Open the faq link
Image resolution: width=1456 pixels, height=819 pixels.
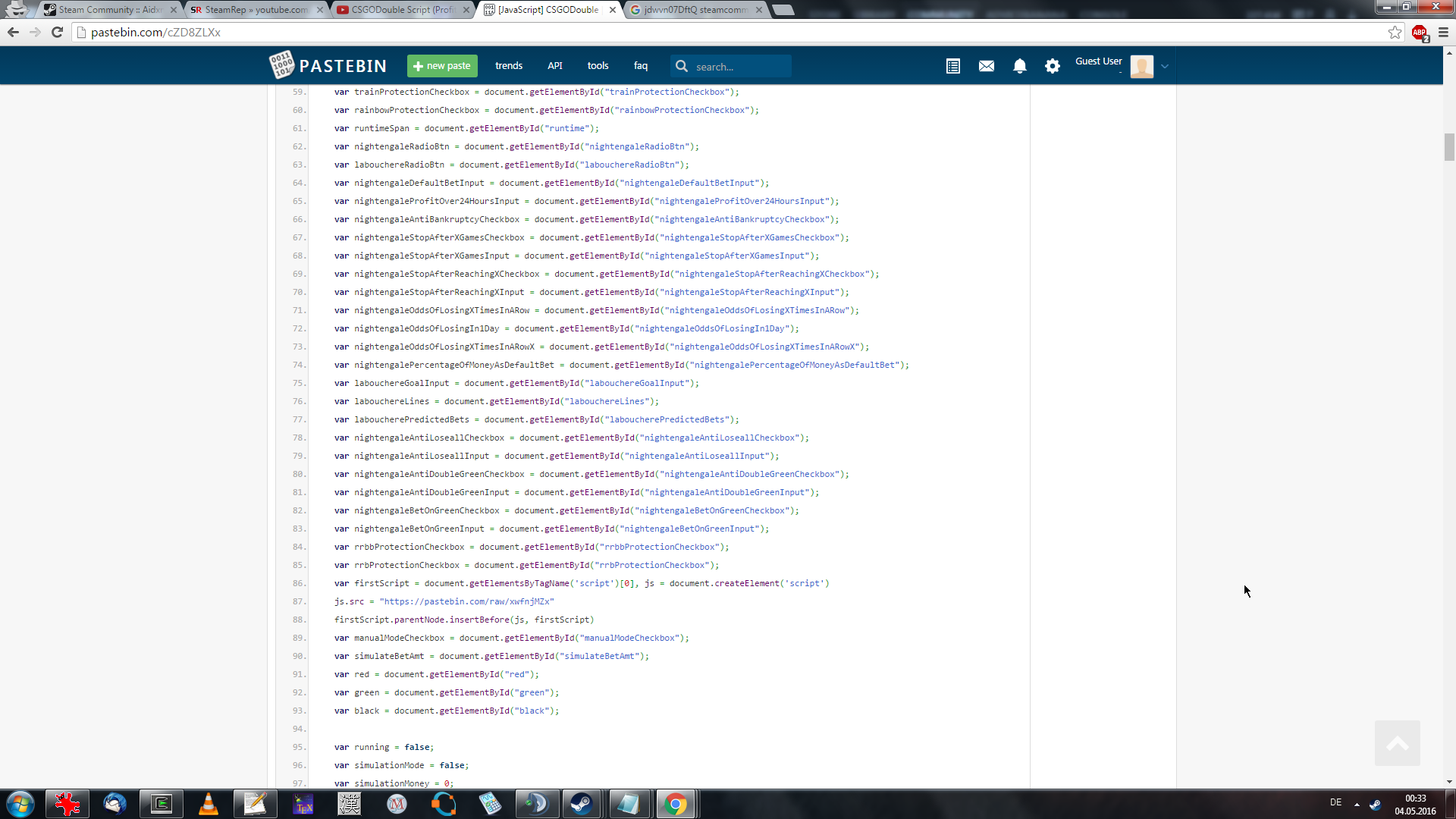coord(641,66)
